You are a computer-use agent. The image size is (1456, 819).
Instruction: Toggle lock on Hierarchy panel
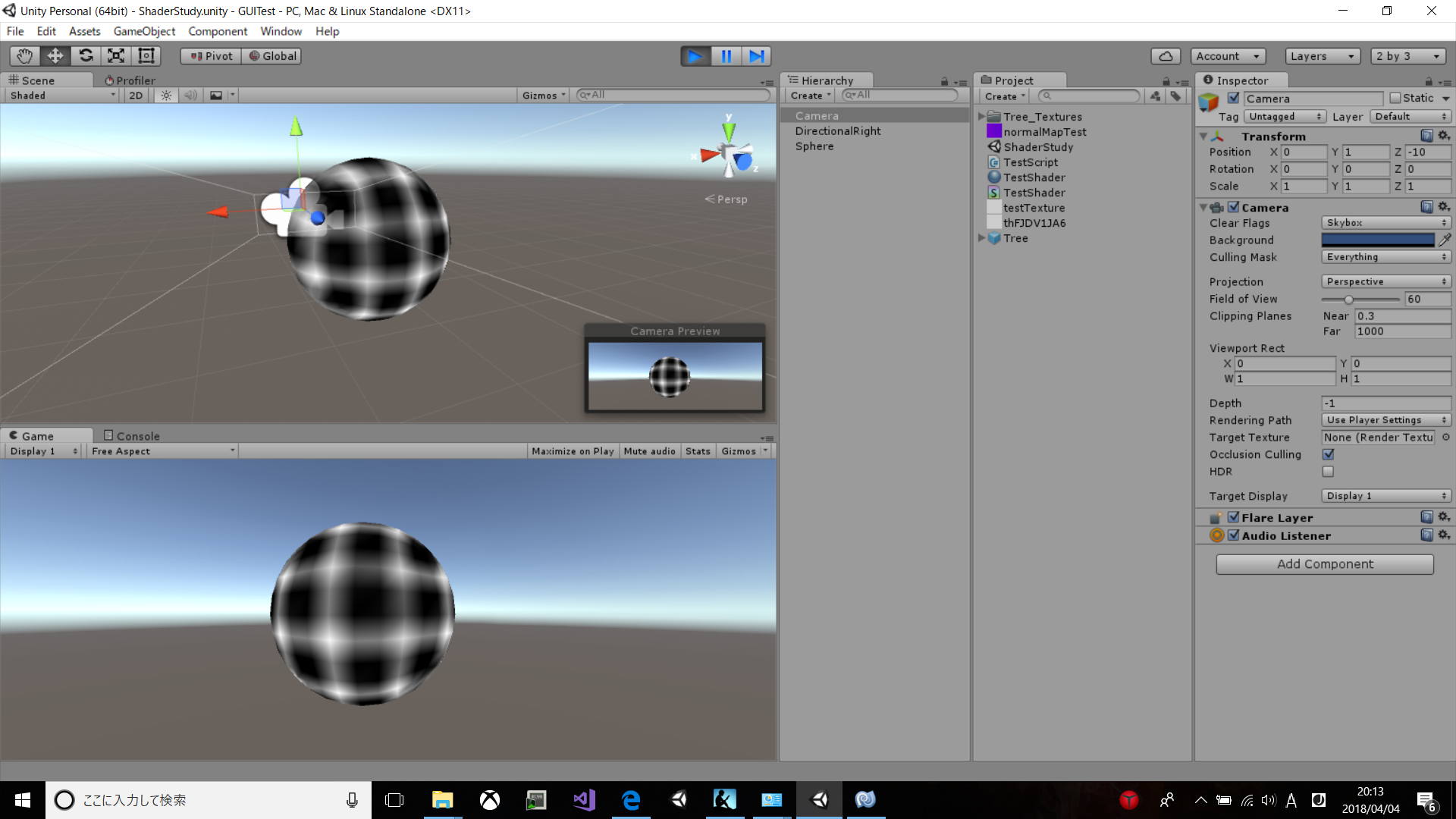tap(944, 81)
